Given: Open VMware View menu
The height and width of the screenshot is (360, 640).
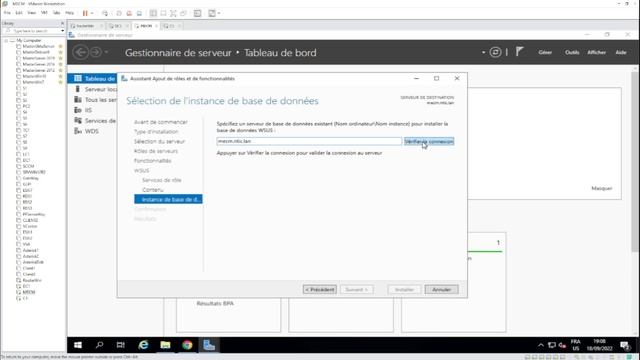Looking at the screenshot, I should (x=31, y=13).
